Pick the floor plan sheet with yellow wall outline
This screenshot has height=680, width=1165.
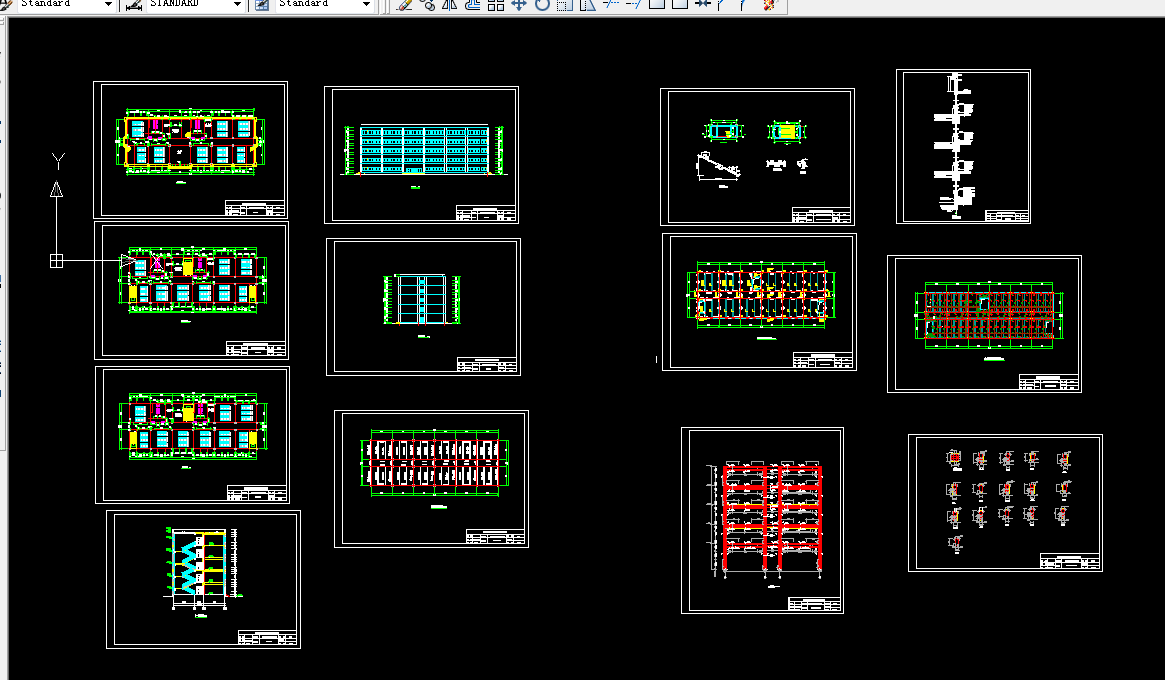tap(190, 150)
